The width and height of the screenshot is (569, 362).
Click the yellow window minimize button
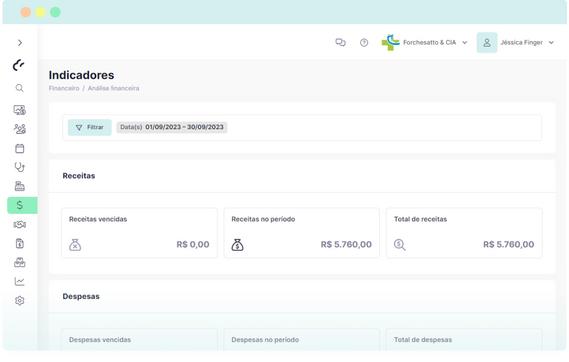click(x=40, y=12)
